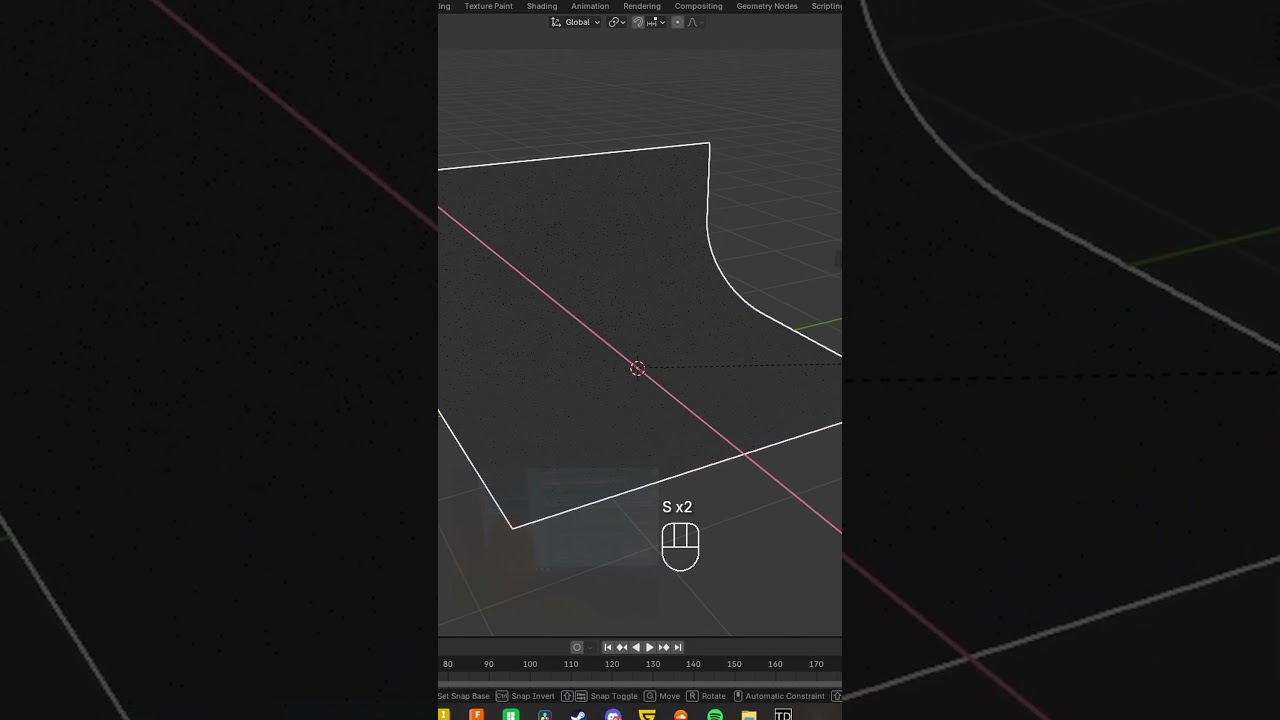Toggle the snap magnet icon
Image resolution: width=1280 pixels, height=720 pixels.
coord(638,22)
